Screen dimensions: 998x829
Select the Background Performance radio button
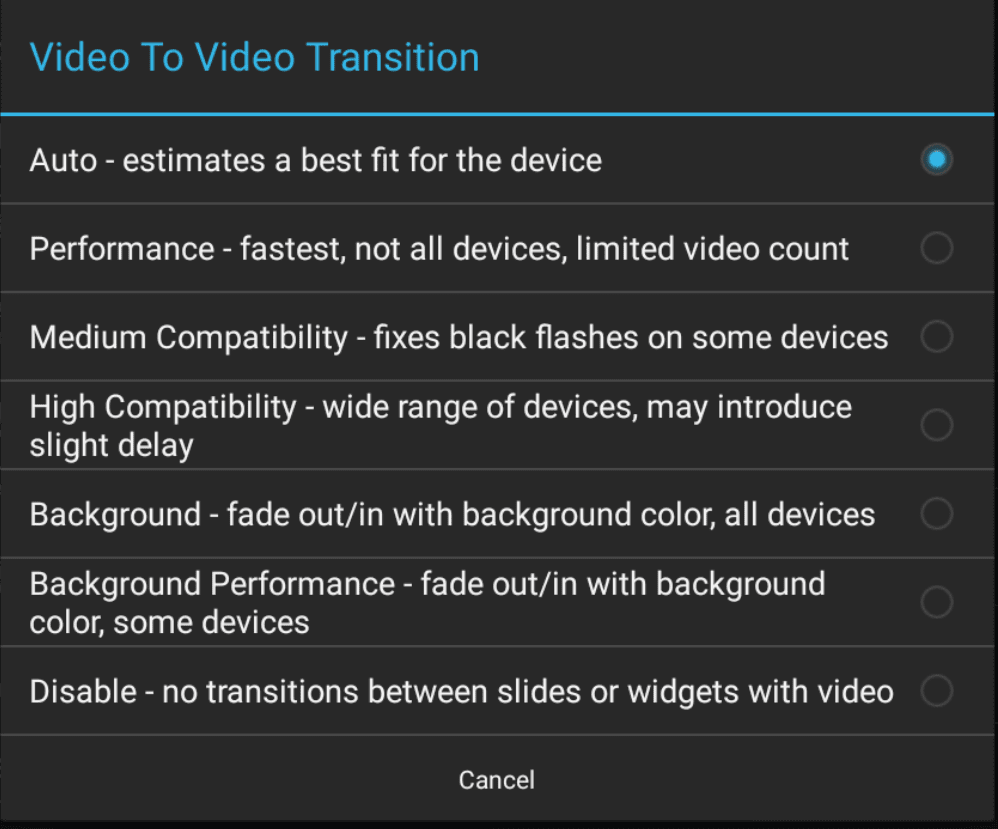937,602
